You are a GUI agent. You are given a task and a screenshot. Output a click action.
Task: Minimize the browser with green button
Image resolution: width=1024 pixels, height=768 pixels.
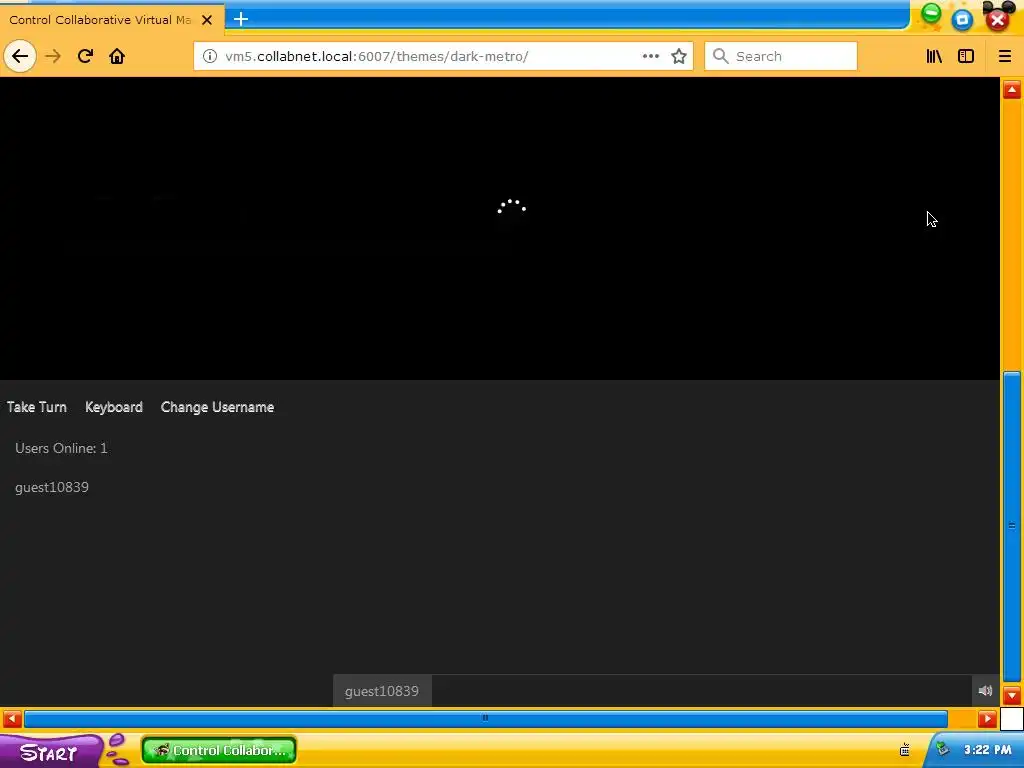tap(932, 14)
